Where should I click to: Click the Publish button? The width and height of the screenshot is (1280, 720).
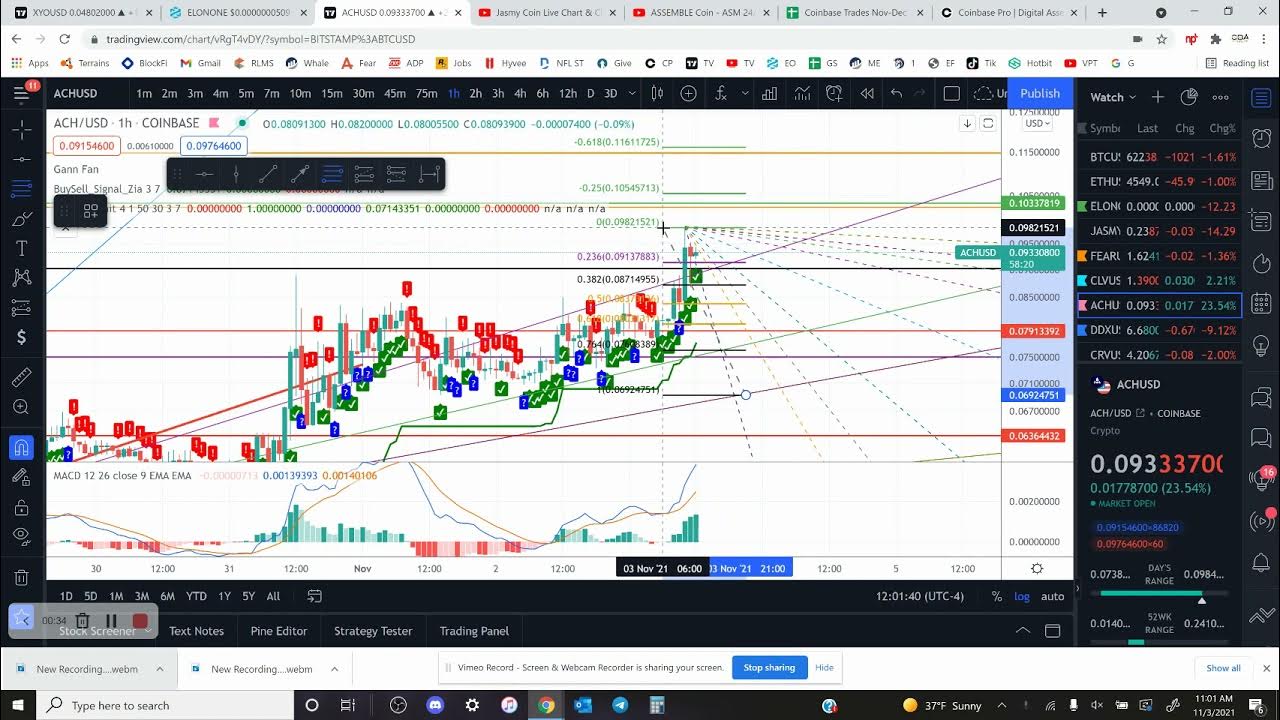coord(1040,94)
